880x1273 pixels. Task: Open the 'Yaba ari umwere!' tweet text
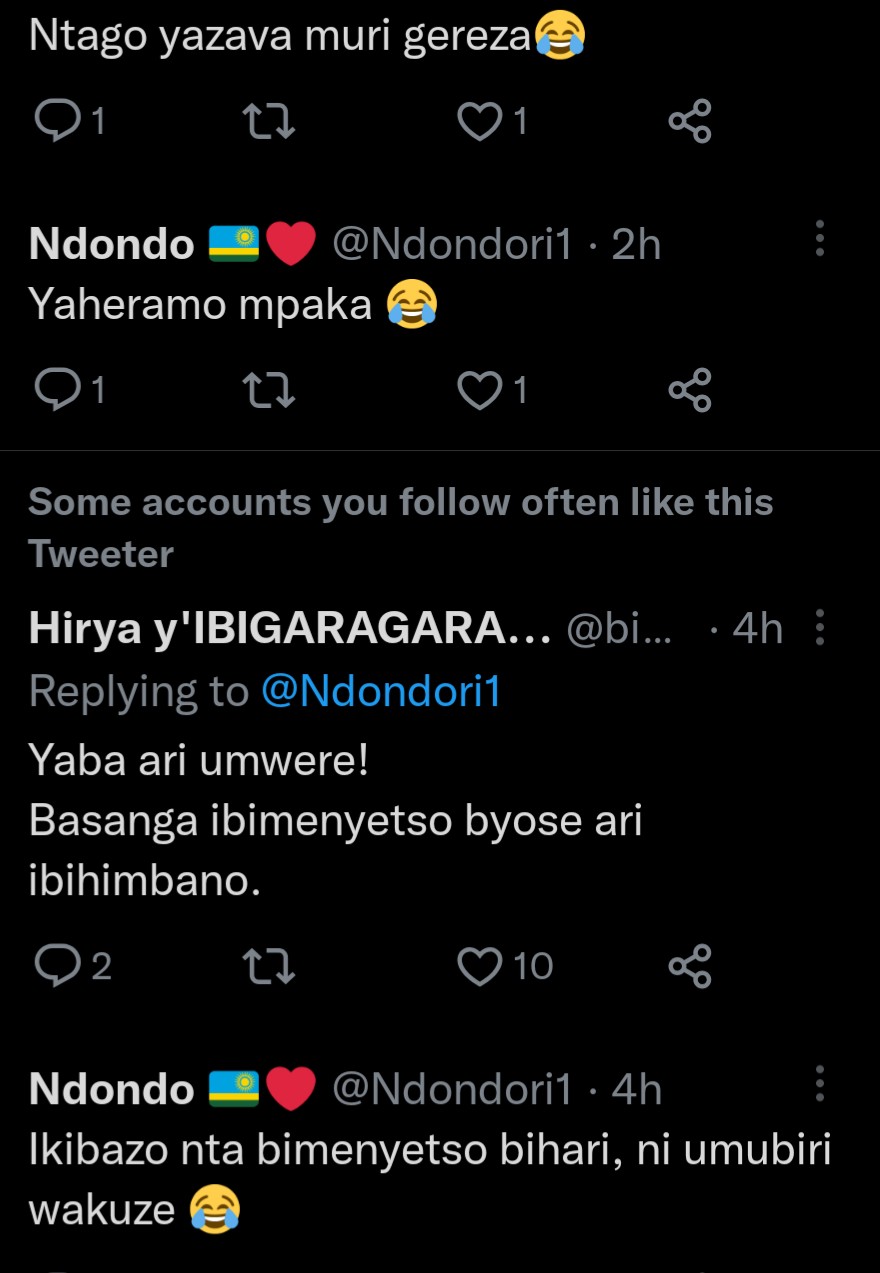335,820
